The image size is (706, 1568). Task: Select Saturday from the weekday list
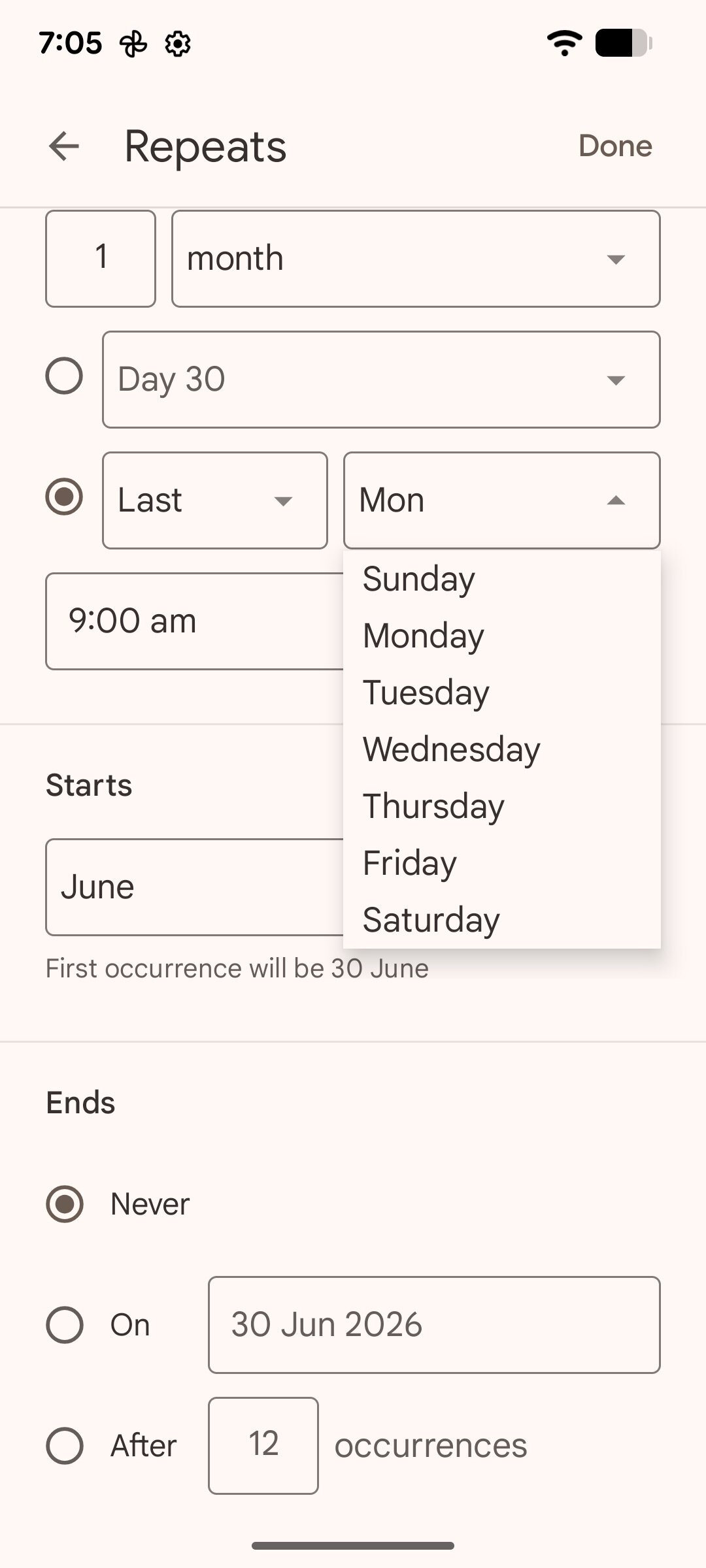coord(431,920)
